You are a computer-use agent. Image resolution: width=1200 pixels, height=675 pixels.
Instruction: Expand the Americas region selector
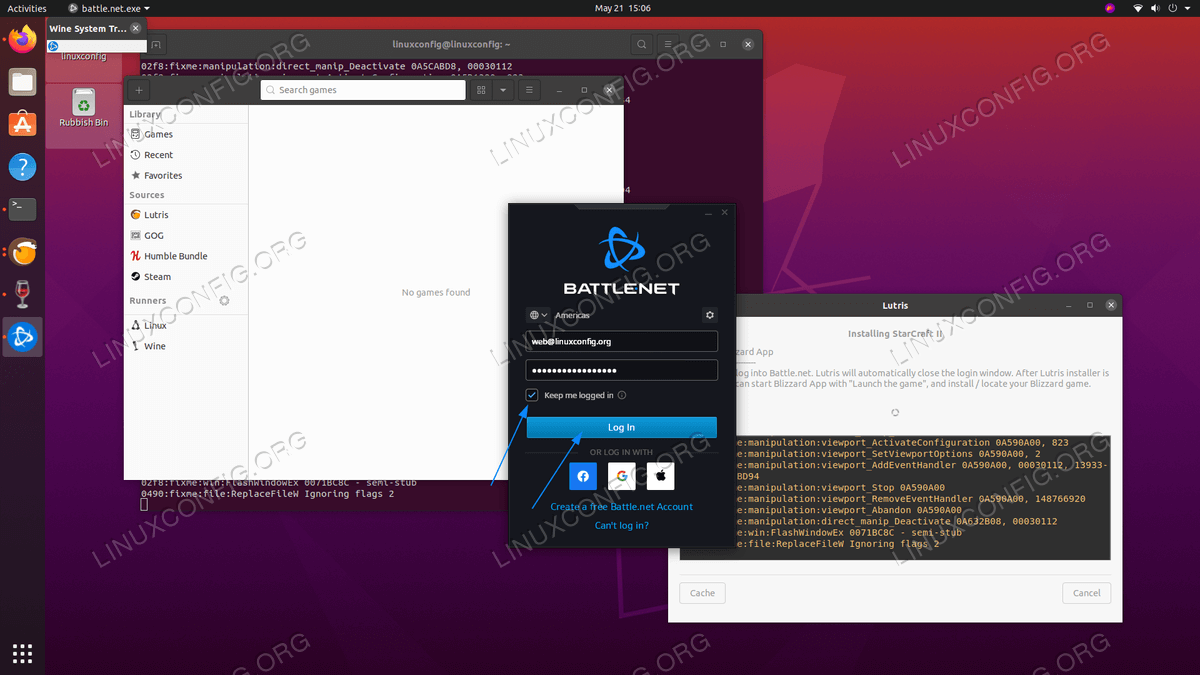coord(539,315)
